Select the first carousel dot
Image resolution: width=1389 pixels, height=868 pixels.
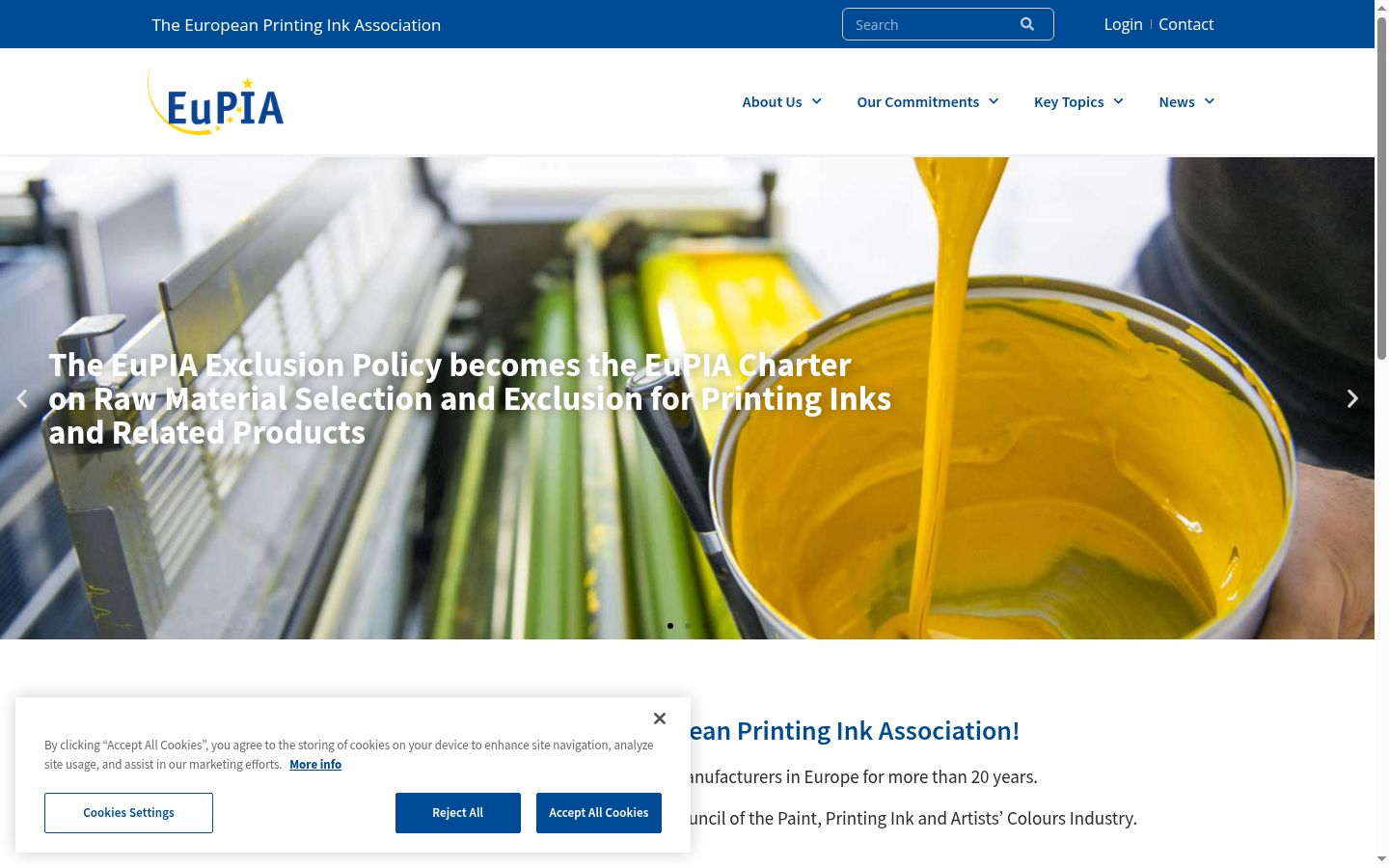[670, 626]
